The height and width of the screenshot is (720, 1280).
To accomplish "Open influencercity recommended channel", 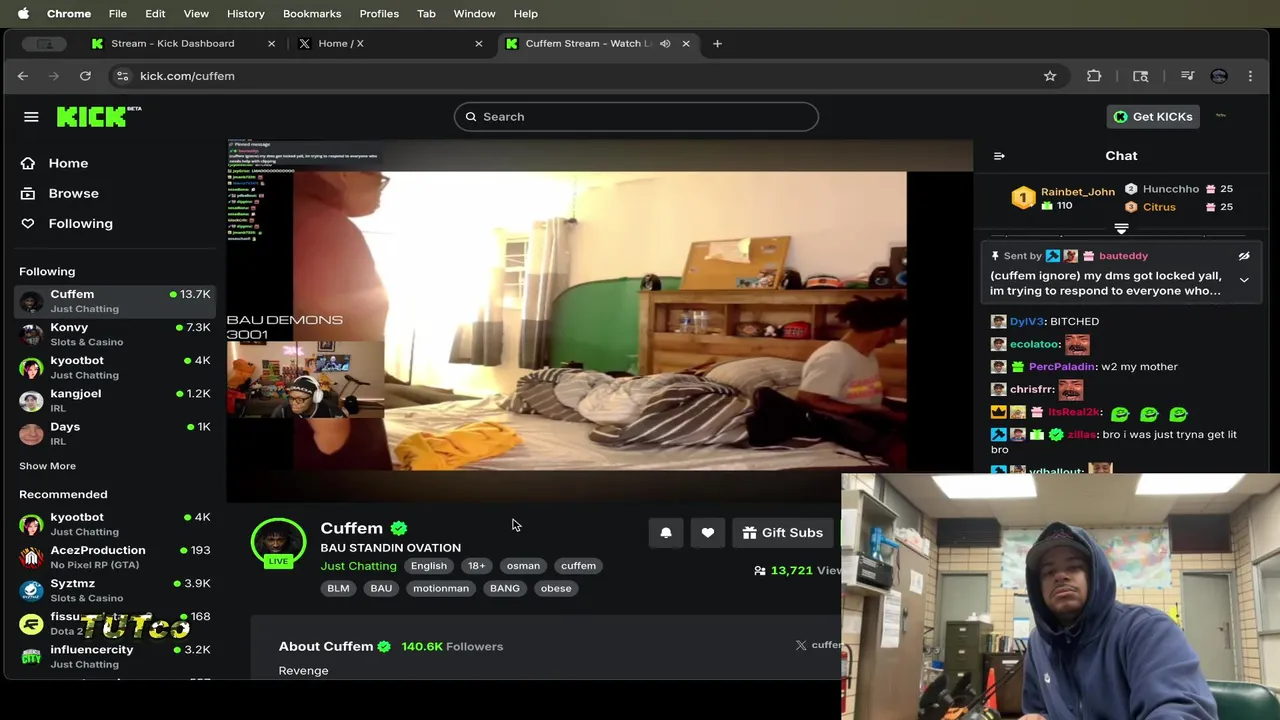I will [x=115, y=656].
